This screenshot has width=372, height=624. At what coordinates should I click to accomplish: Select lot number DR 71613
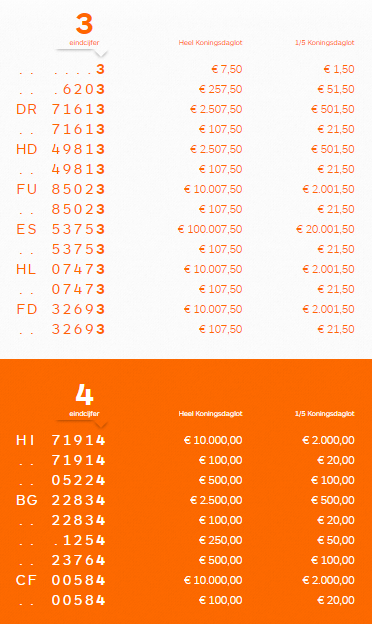point(60,109)
